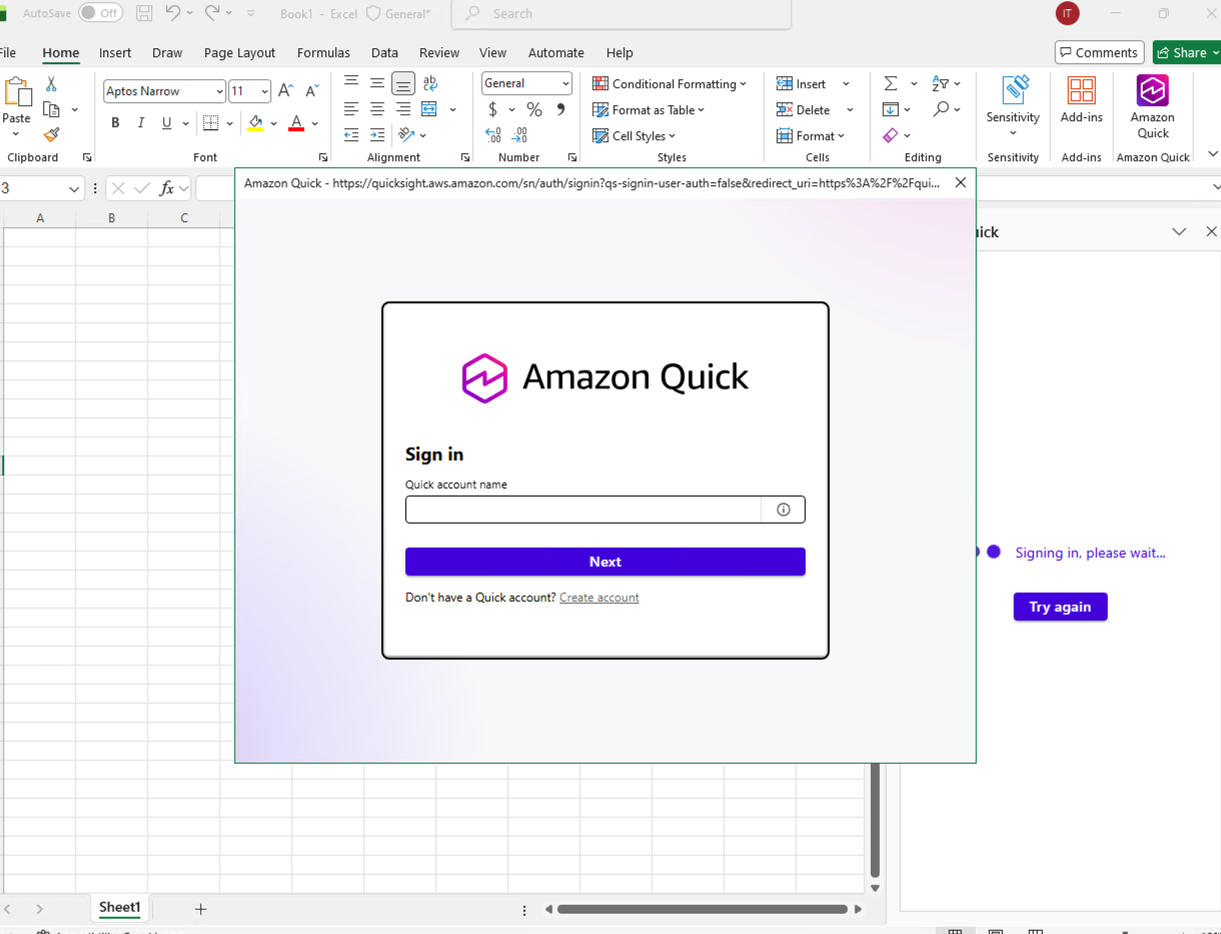Click the Borders icon
Screen dimensions: 1221x934
[x=210, y=123]
